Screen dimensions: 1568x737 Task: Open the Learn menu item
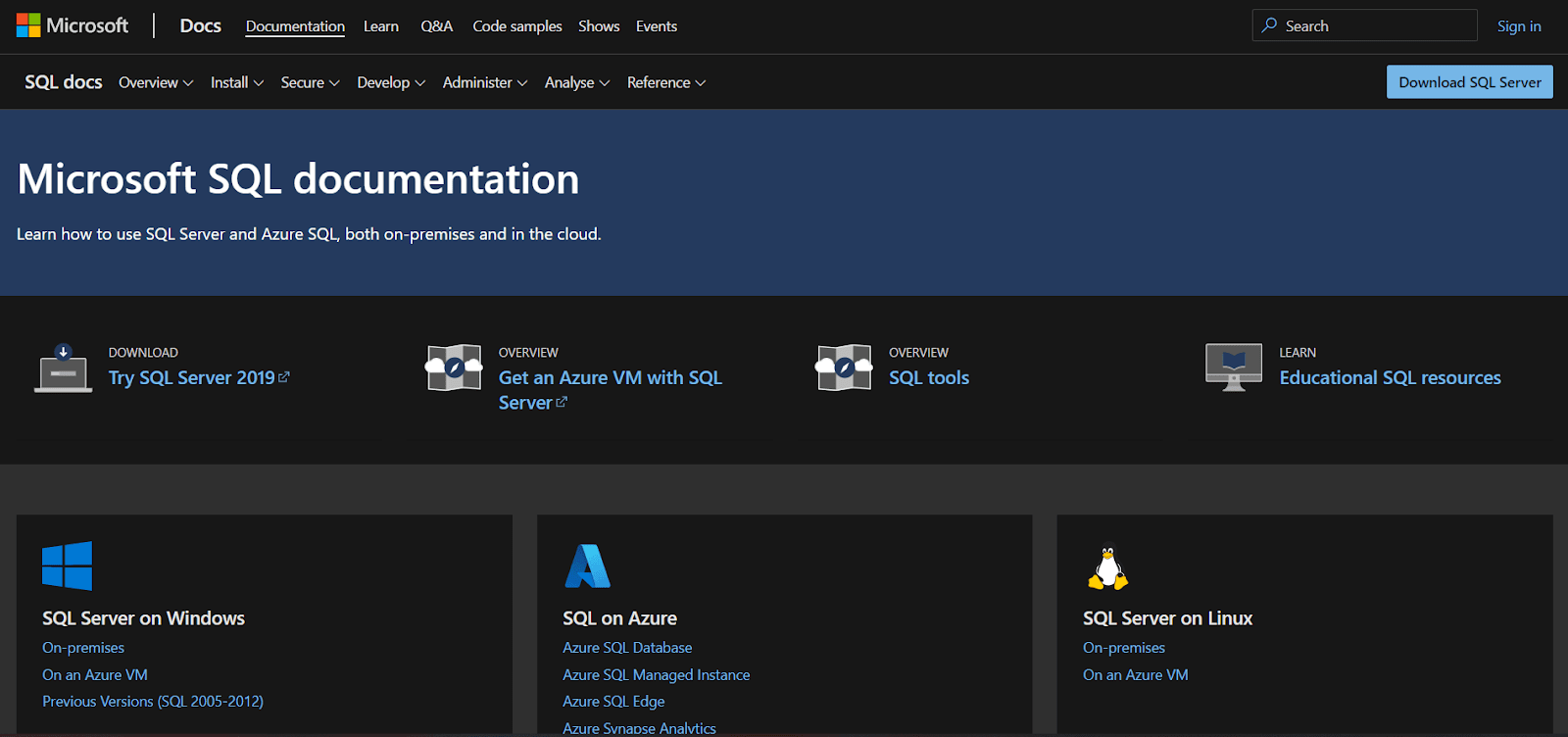381,26
